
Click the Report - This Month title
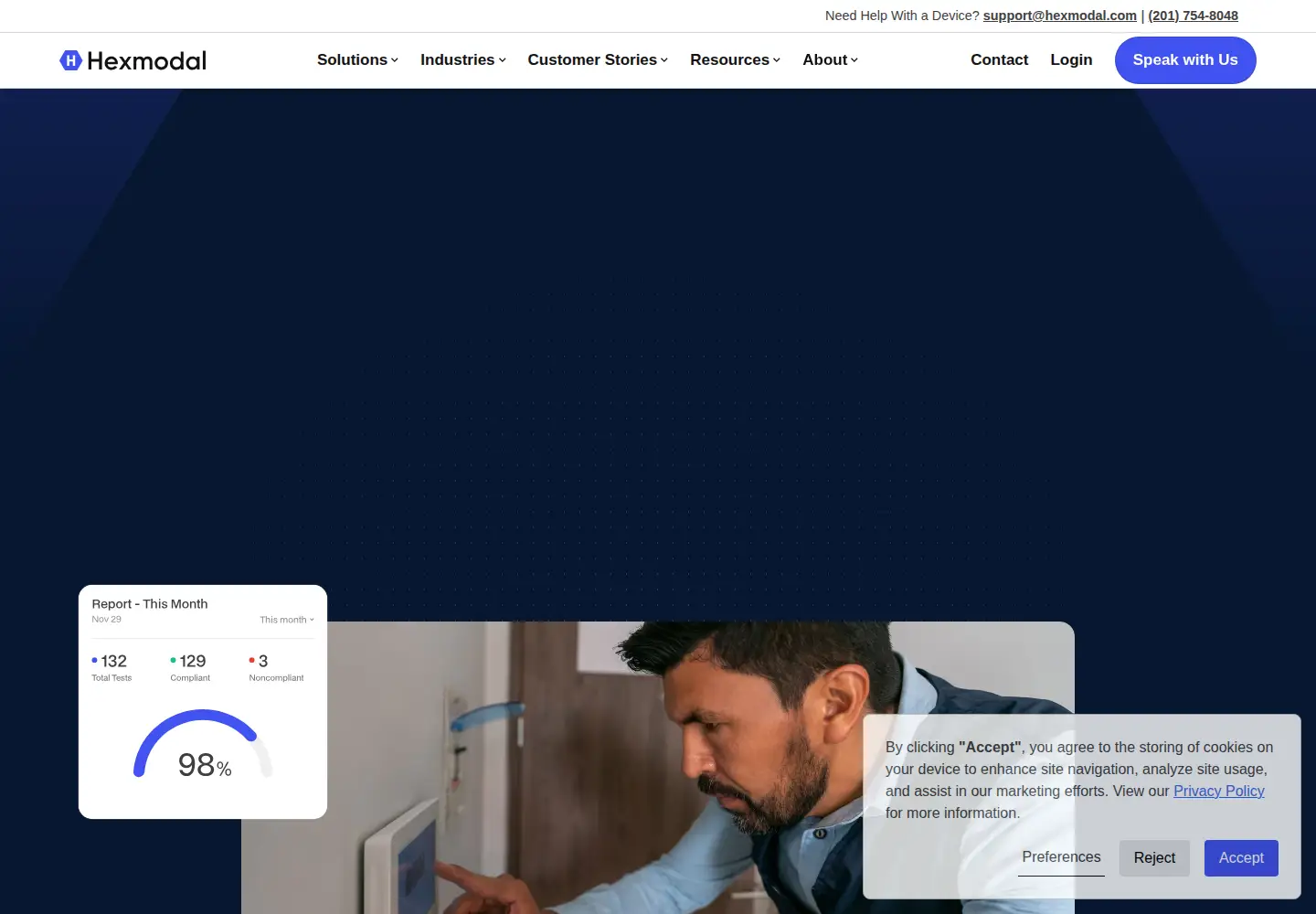150,604
